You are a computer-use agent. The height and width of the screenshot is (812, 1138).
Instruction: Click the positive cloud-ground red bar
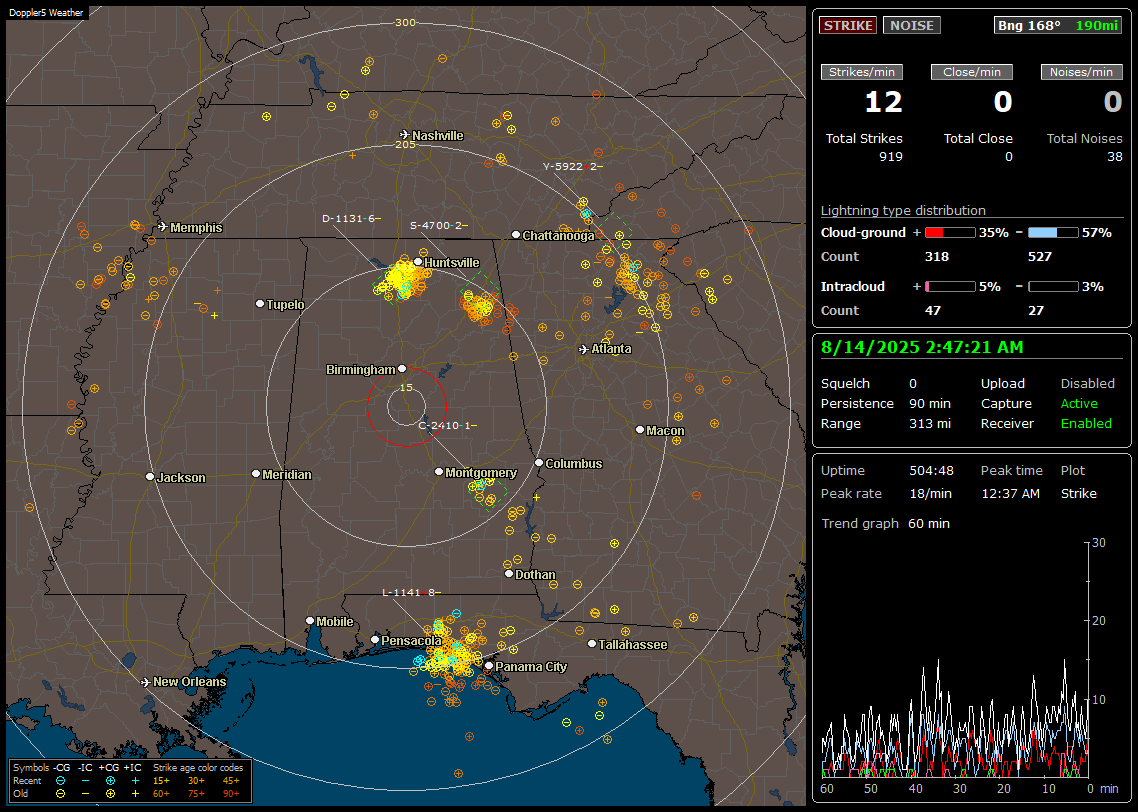949,233
